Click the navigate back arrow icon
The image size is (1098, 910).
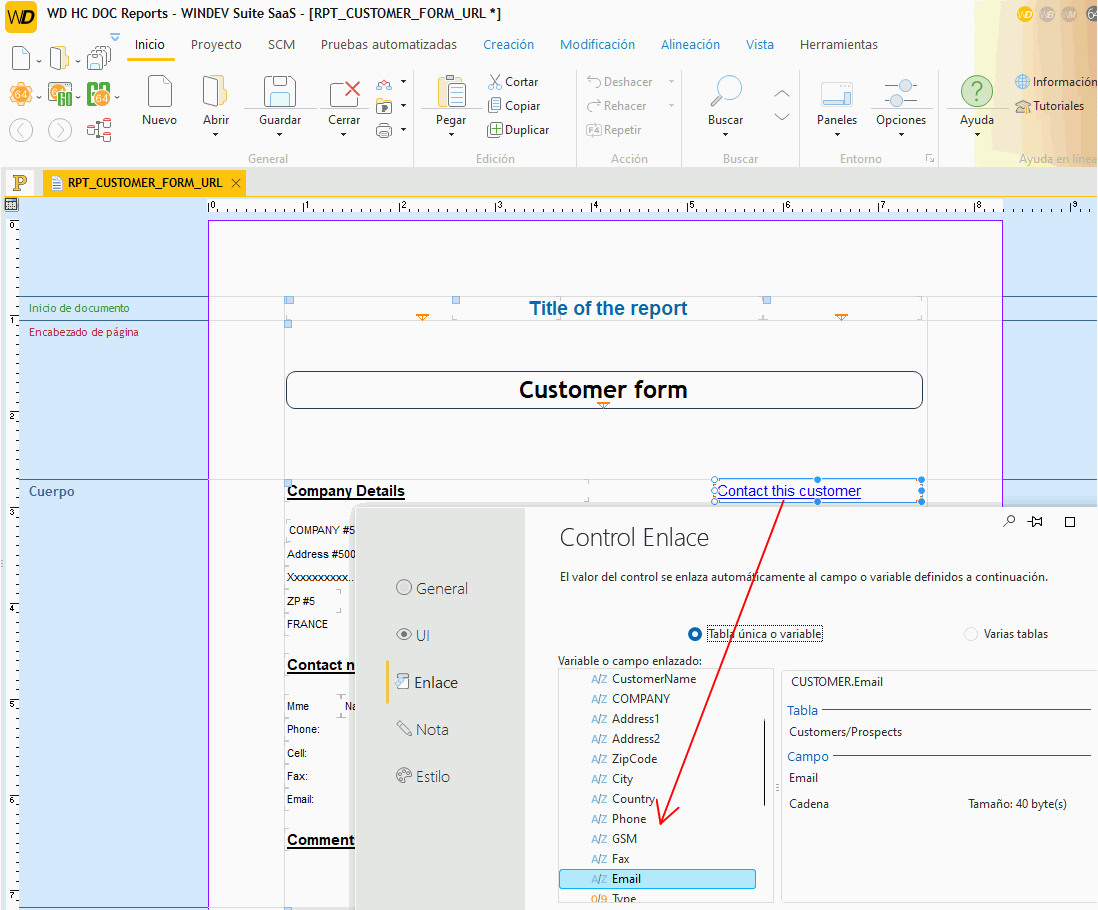(21, 130)
